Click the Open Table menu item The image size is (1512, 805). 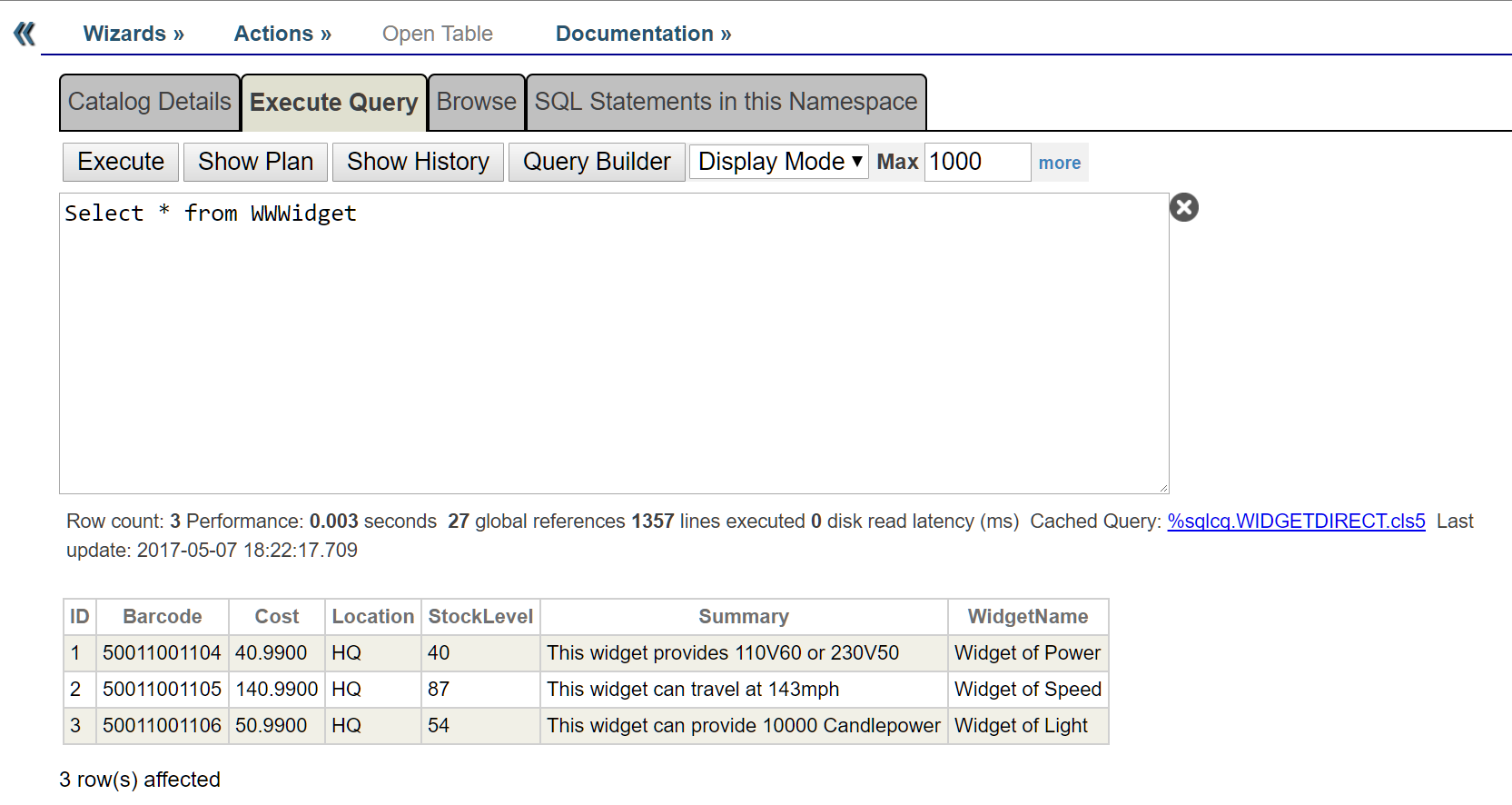coord(437,34)
